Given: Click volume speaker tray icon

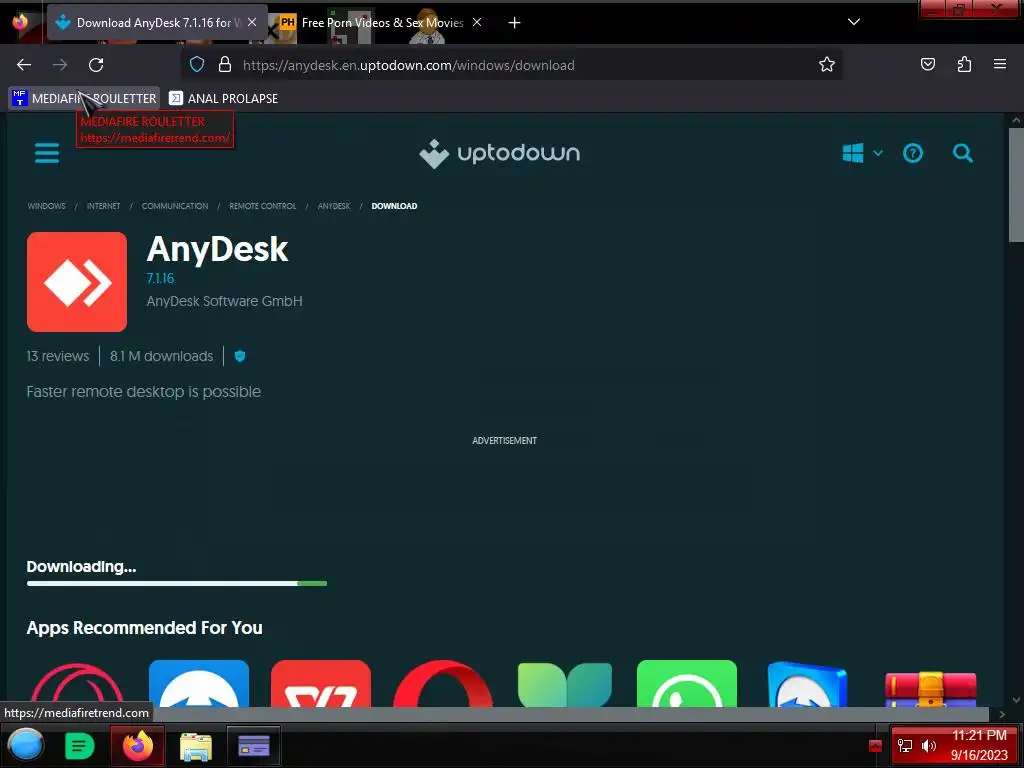Looking at the screenshot, I should pyautogui.click(x=928, y=746).
